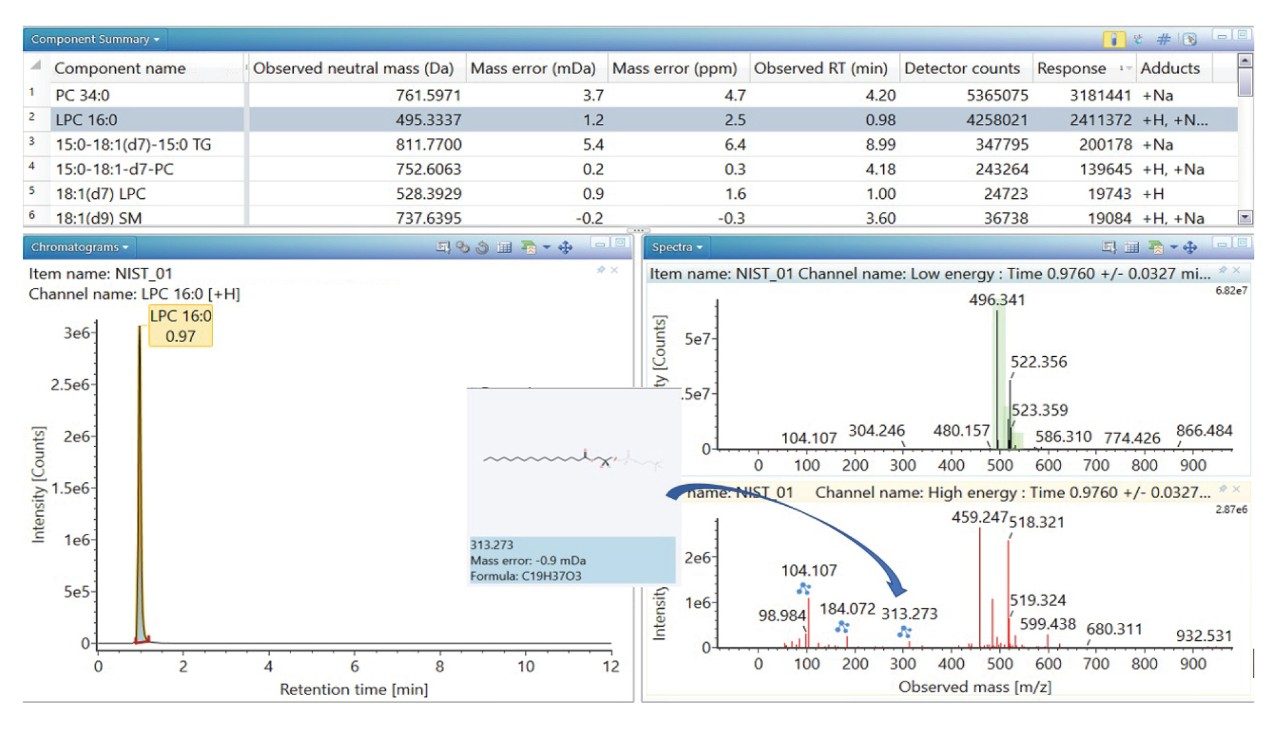Click the fragment icon below the 184.072 peak
The image size is (1280, 729).
click(x=842, y=626)
